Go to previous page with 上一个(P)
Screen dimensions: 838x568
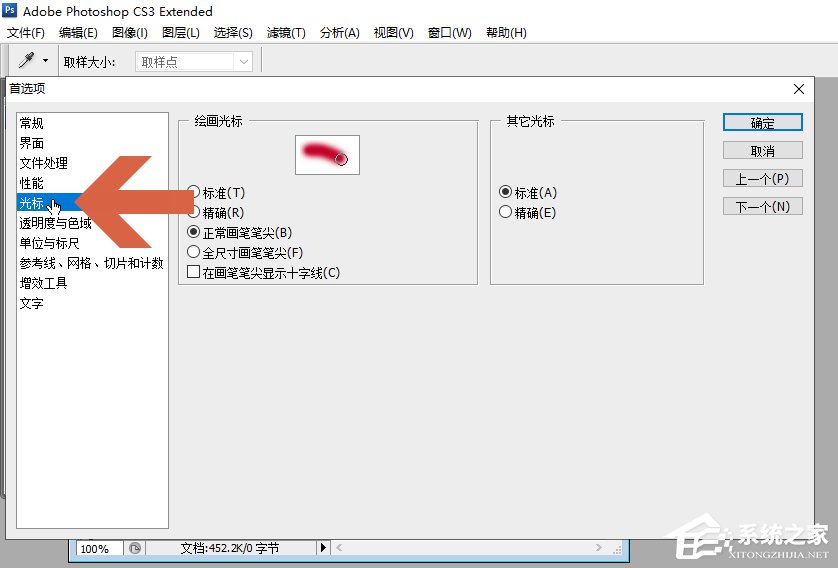coord(763,178)
